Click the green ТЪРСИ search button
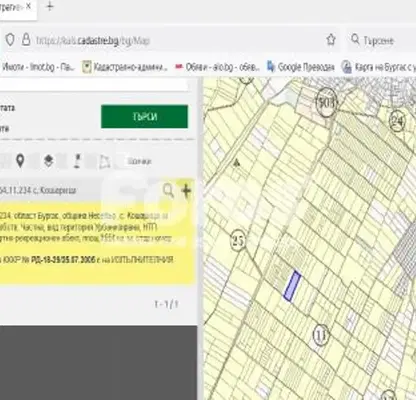Viewport: 416px width, 400px height. click(144, 117)
